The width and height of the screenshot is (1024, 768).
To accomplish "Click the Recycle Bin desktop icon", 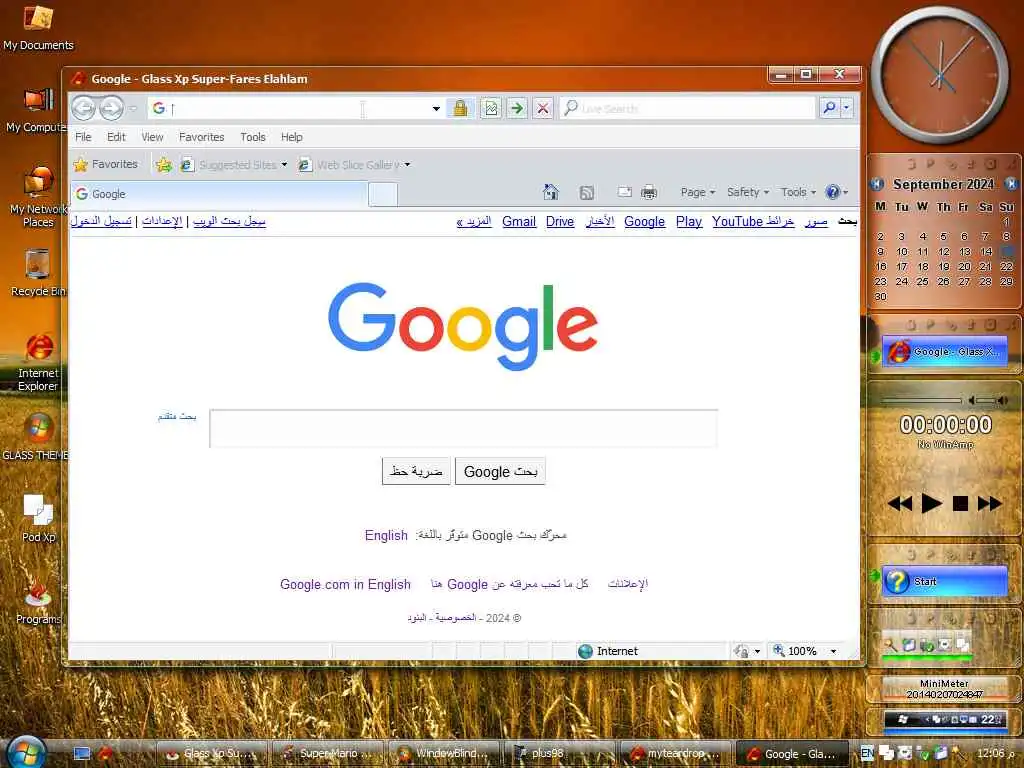I will [38, 272].
